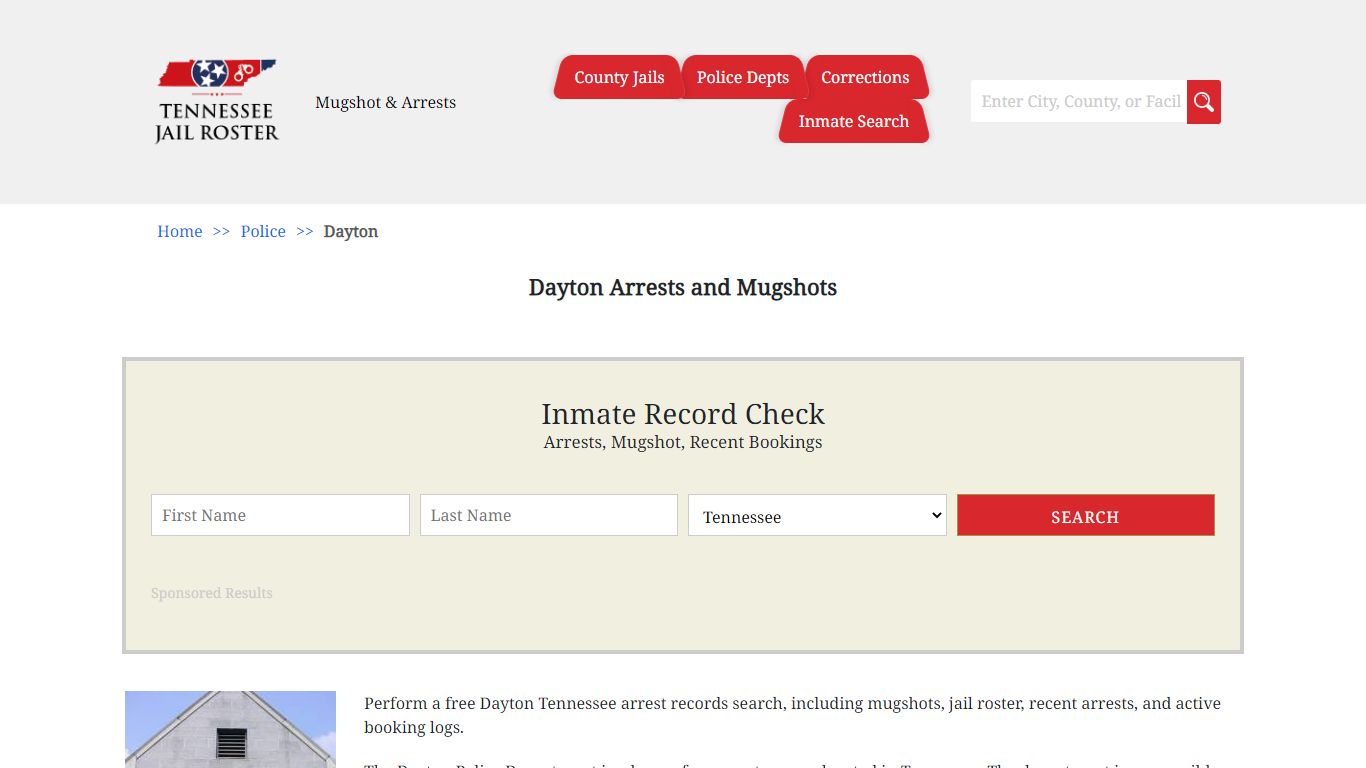Click the Dayton Arrests and Mugshots heading
Viewport: 1366px width, 768px height.
pyautogui.click(x=683, y=288)
